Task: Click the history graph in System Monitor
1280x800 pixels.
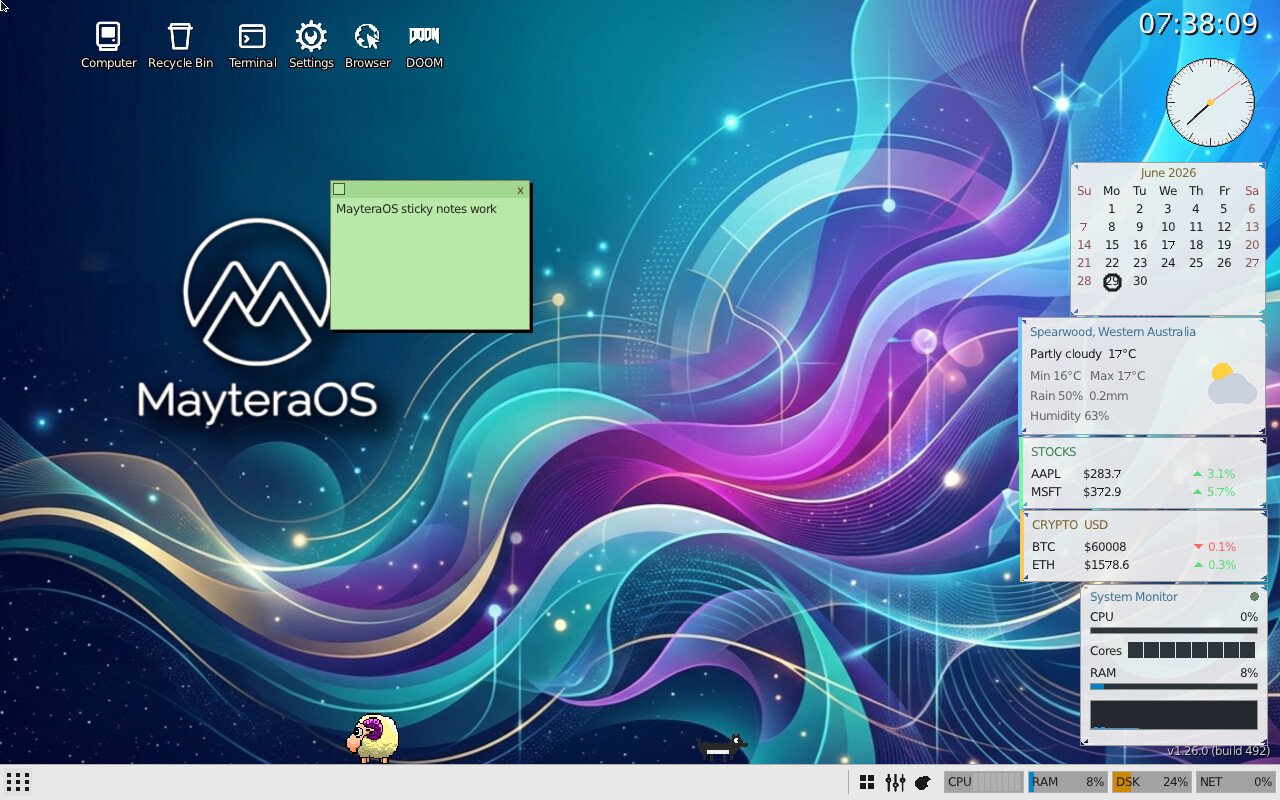Action: (x=1173, y=715)
